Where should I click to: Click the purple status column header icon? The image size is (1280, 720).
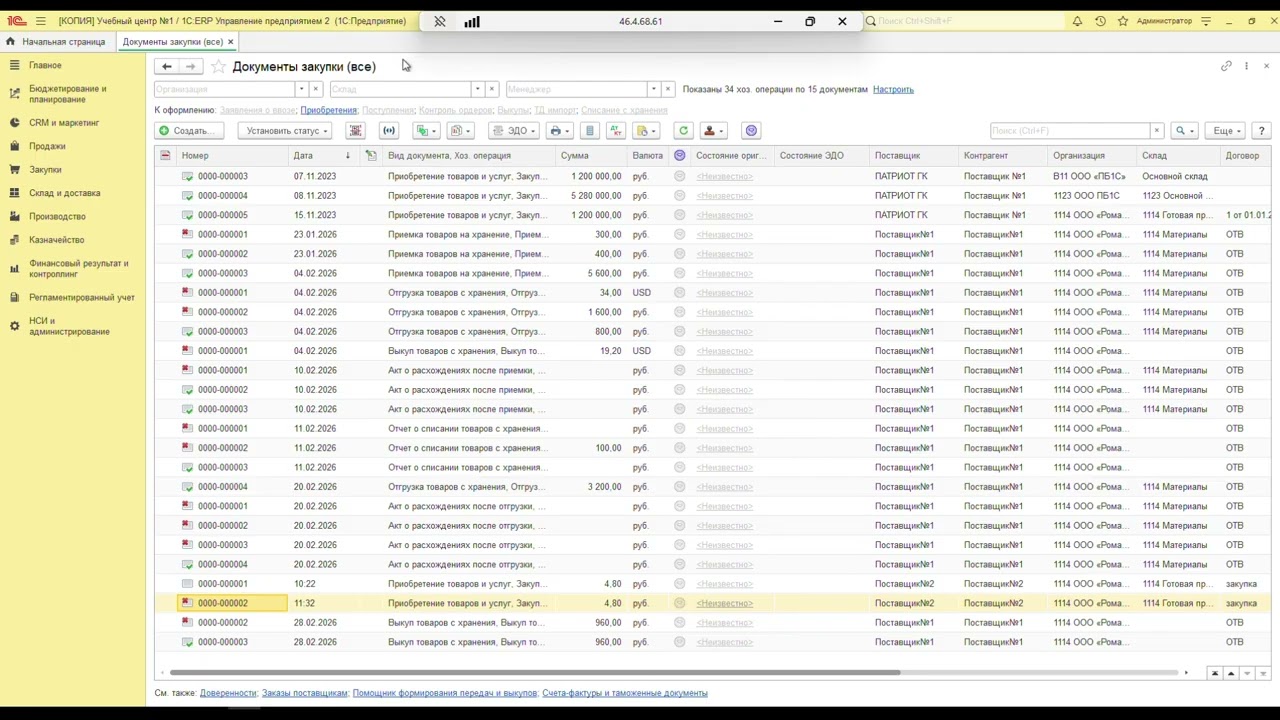pyautogui.click(x=679, y=156)
